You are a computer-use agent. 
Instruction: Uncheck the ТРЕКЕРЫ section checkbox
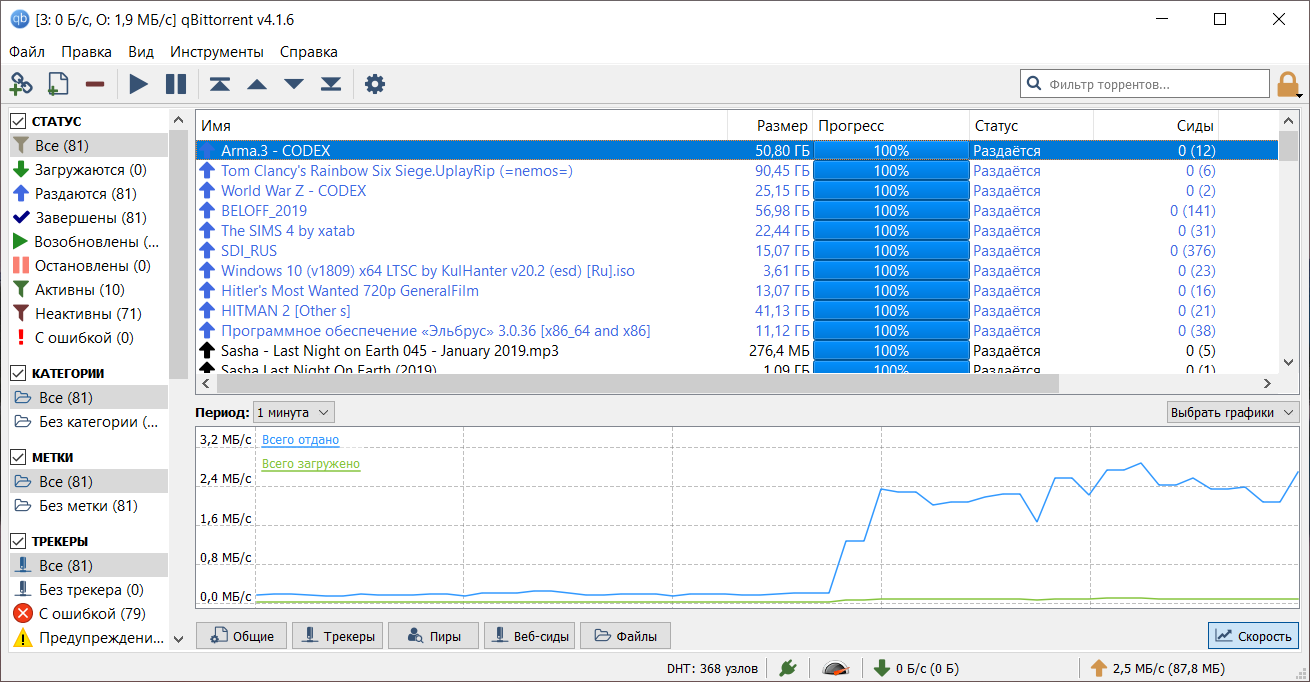[18, 541]
